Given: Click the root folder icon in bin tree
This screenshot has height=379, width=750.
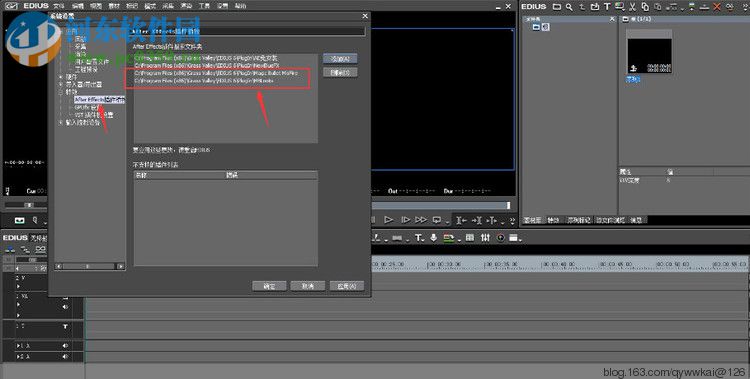Looking at the screenshot, I should coord(536,27).
